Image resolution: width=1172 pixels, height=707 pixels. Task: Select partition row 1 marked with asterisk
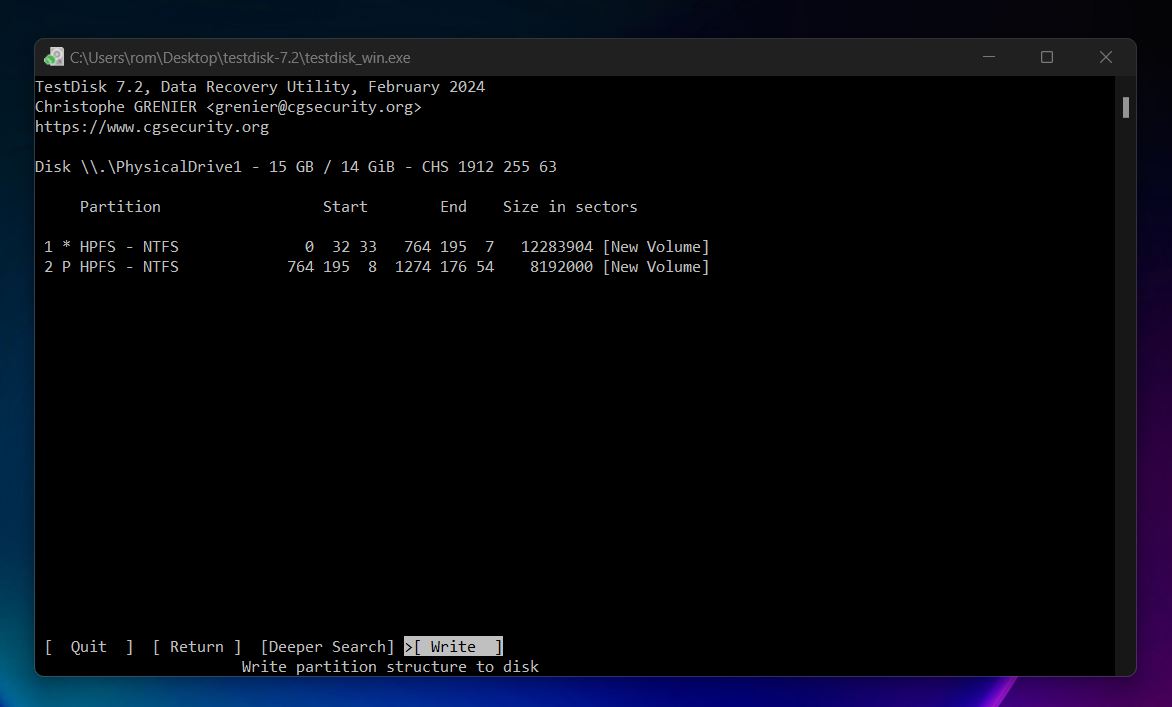(x=377, y=247)
